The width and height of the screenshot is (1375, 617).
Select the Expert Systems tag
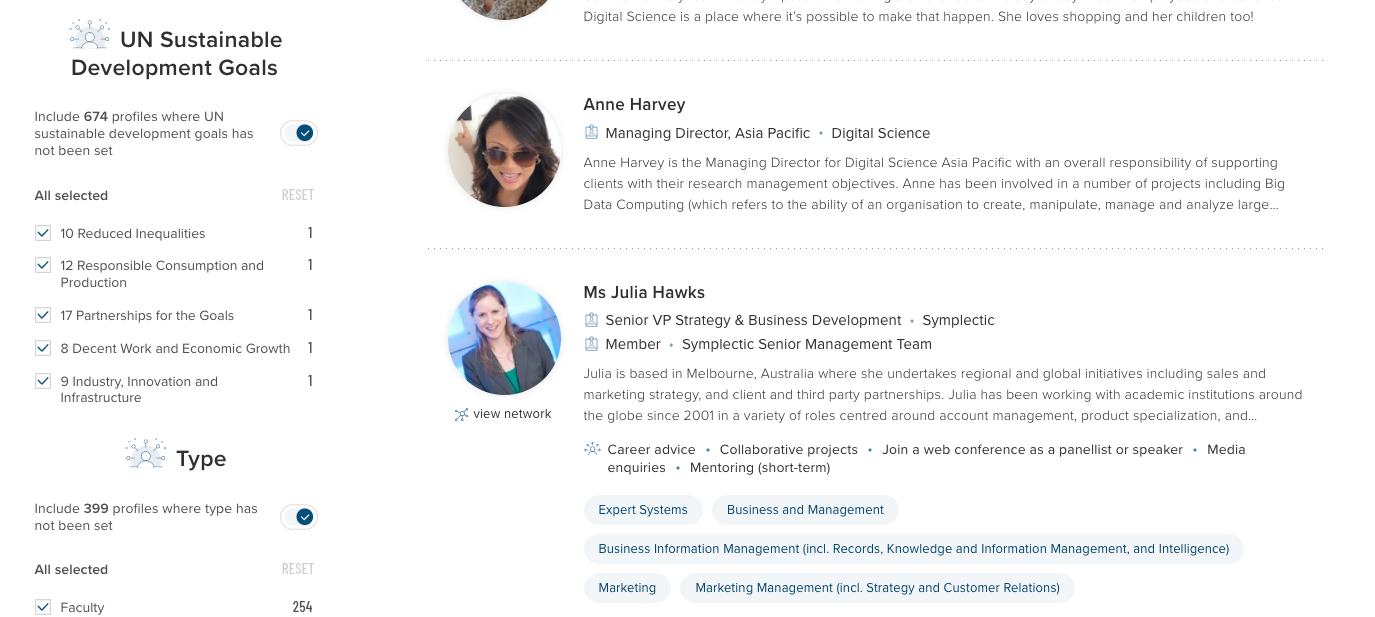tap(643, 510)
